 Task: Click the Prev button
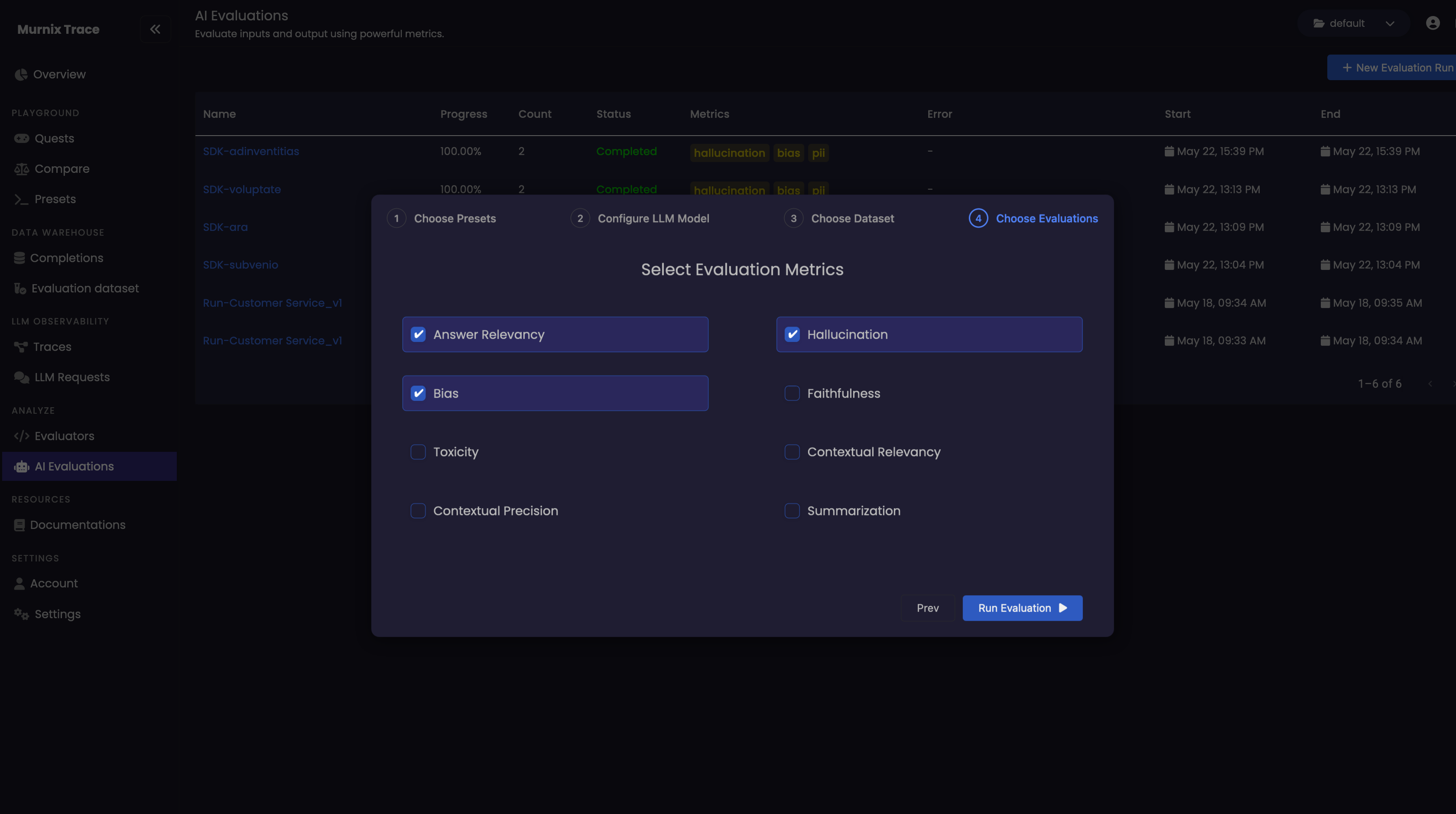(x=927, y=608)
